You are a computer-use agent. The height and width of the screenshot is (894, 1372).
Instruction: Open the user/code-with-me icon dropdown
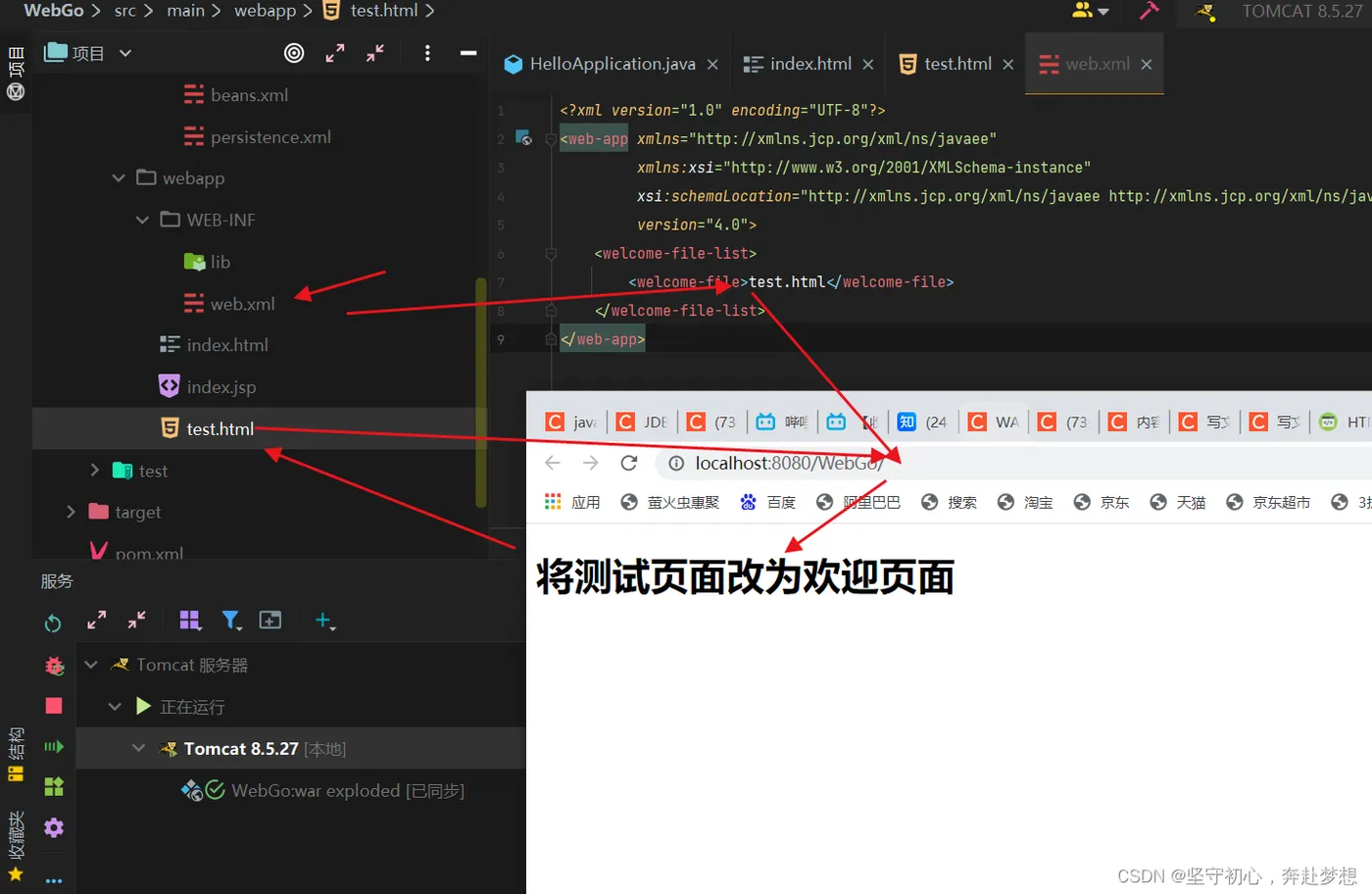[x=1090, y=11]
